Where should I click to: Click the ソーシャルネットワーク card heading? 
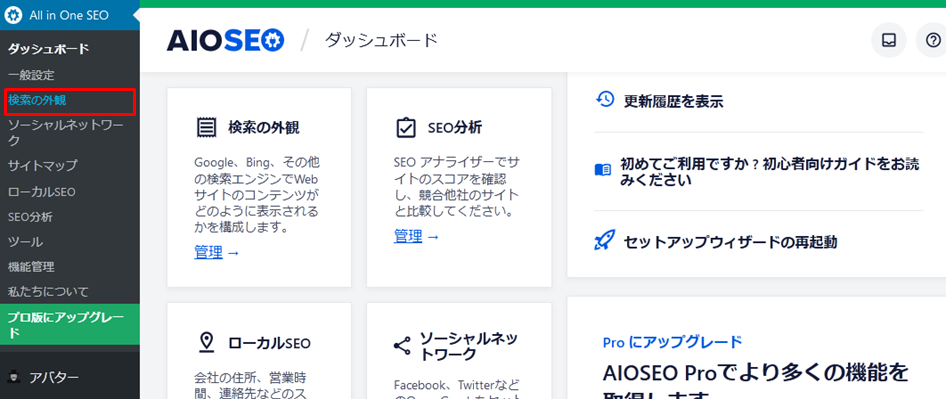point(469,345)
